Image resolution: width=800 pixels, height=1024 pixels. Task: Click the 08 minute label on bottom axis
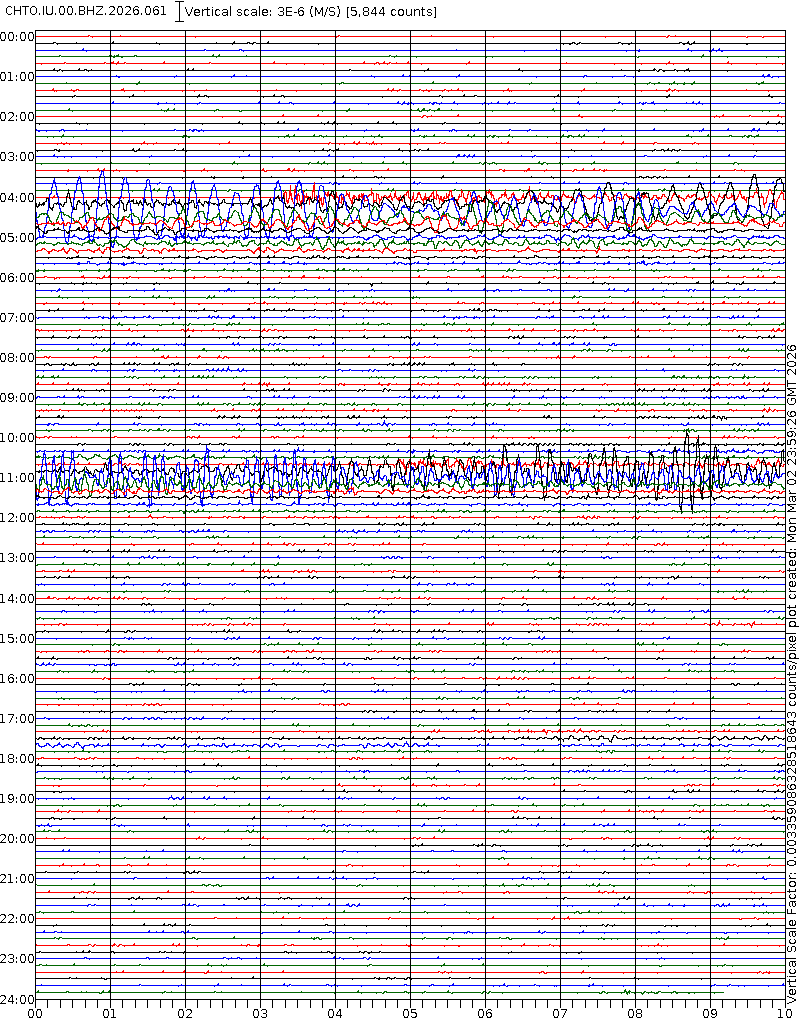(635, 1013)
